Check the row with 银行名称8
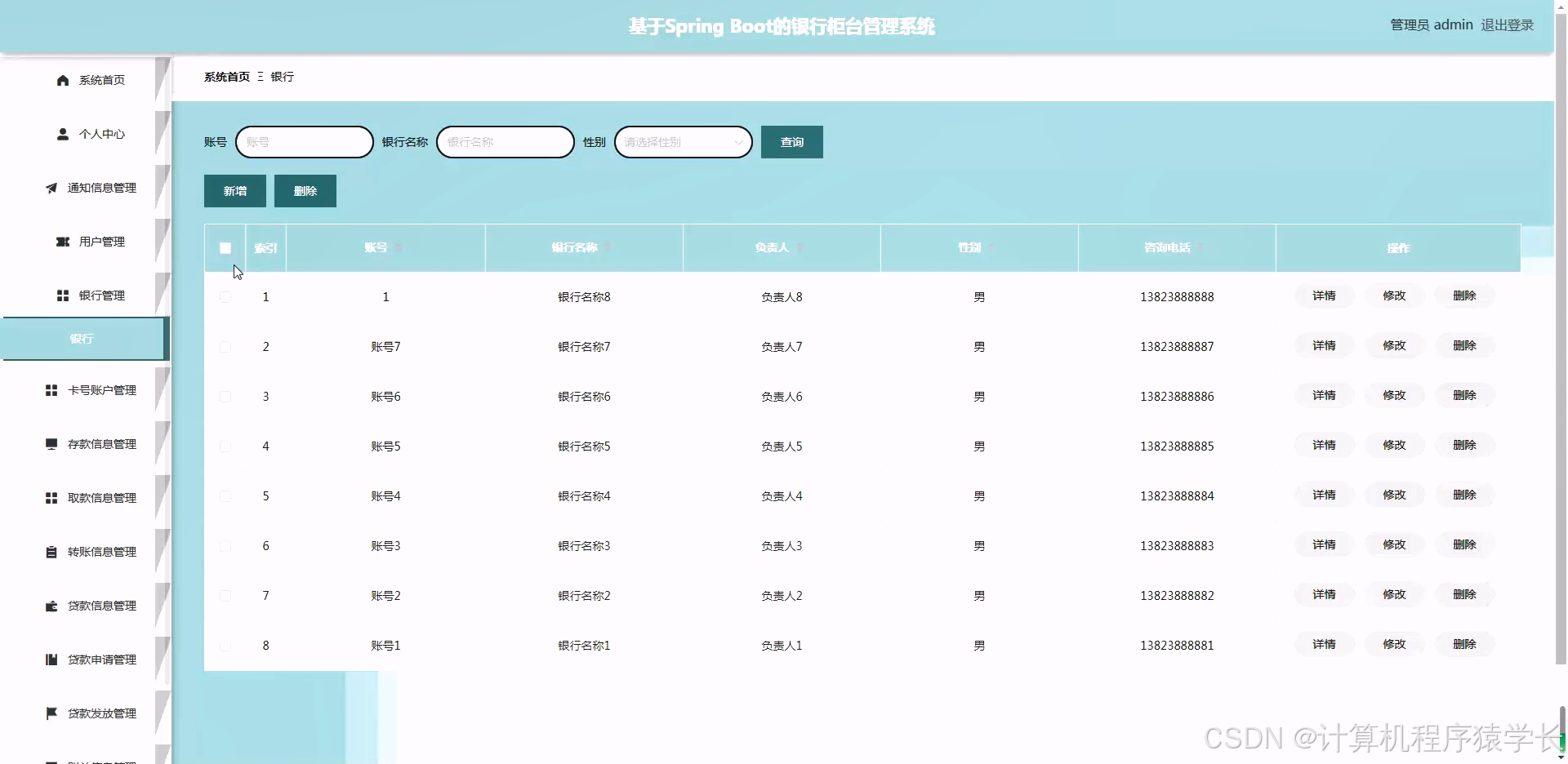The width and height of the screenshot is (1568, 764). pos(225,297)
